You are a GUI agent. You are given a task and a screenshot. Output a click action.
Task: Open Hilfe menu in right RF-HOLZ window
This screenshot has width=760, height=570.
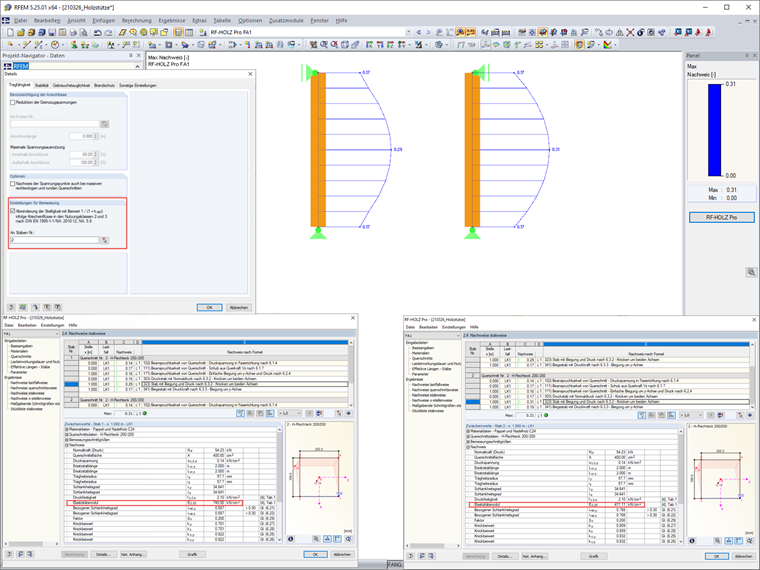pos(474,327)
